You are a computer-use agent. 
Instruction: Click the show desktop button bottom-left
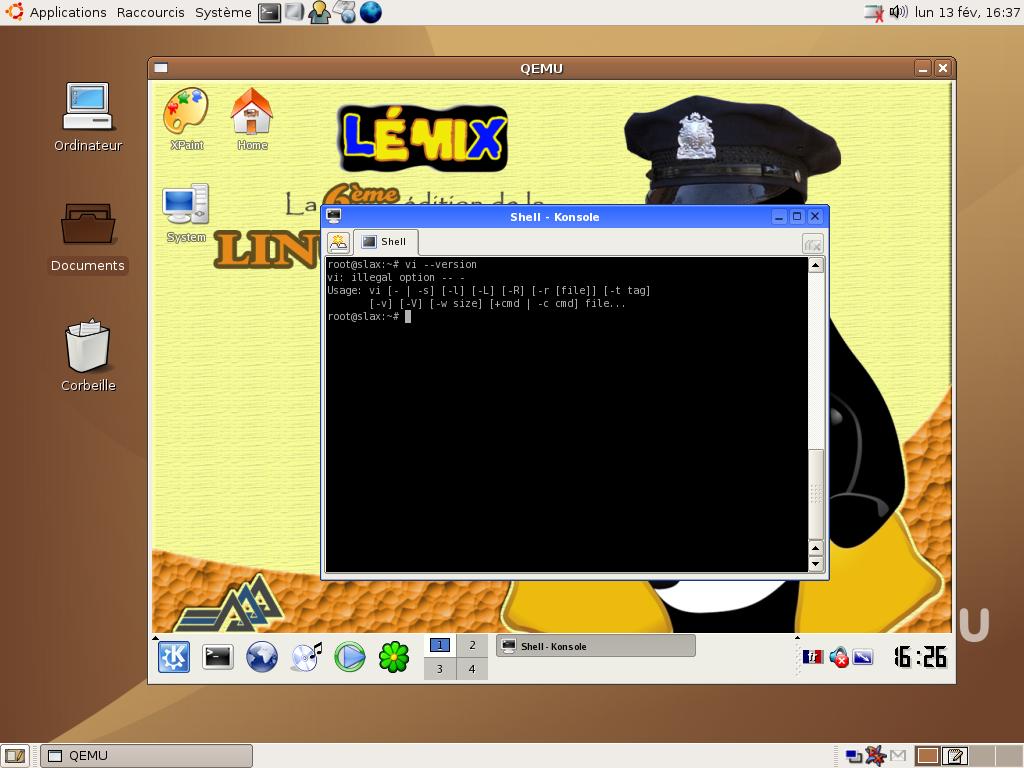point(14,756)
